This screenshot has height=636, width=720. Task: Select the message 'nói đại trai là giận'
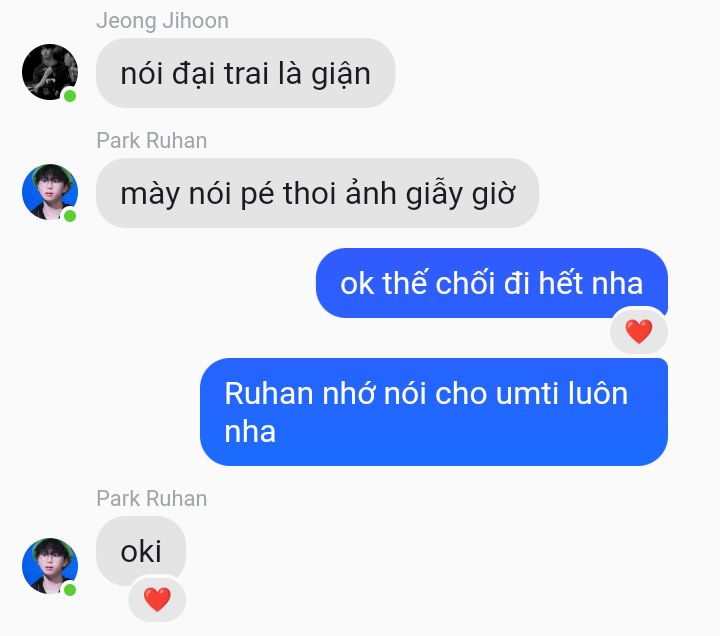point(246,73)
